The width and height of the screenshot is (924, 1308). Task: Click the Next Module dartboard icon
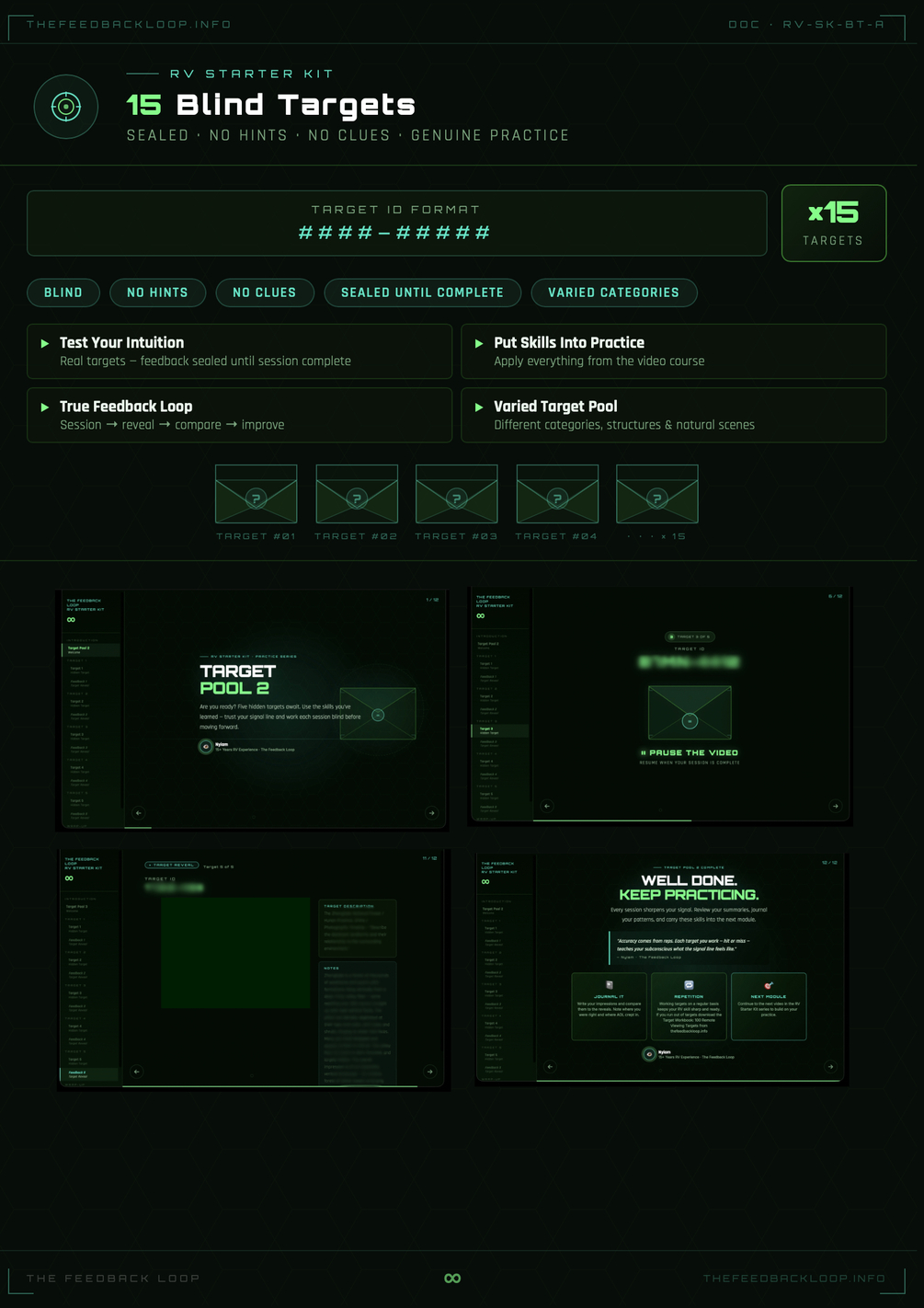tap(769, 985)
